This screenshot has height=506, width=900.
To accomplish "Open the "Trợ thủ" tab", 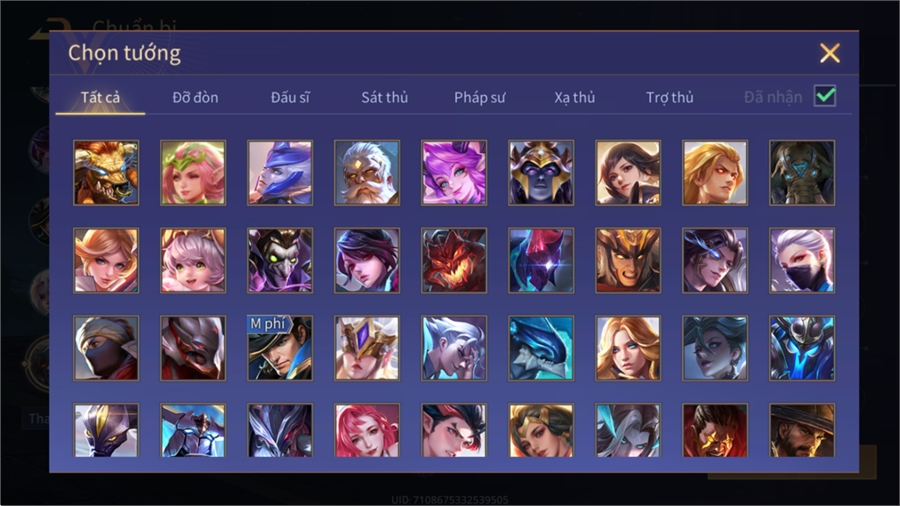I will click(x=670, y=98).
